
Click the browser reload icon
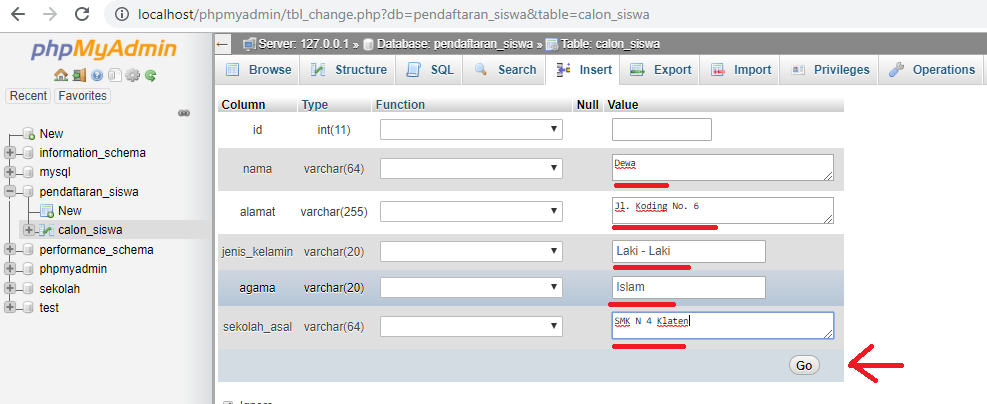[x=82, y=15]
